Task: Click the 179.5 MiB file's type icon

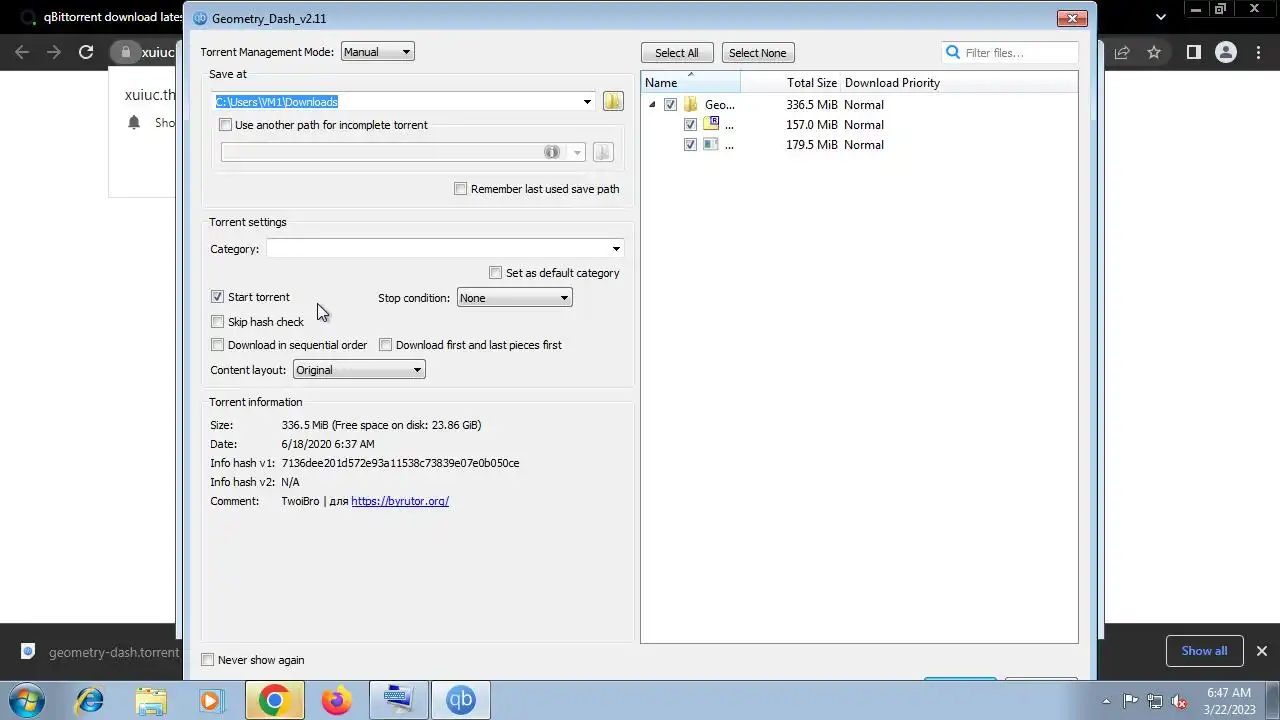Action: [710, 145]
